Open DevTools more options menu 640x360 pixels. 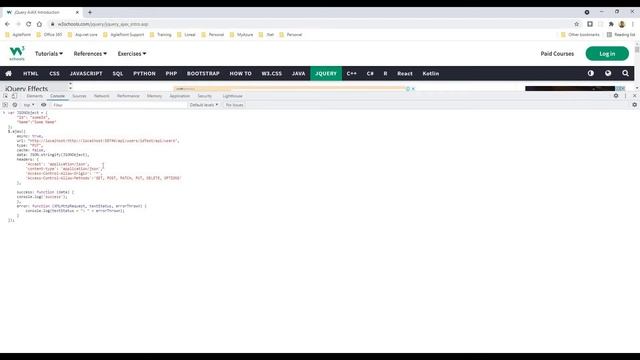tap(625, 96)
